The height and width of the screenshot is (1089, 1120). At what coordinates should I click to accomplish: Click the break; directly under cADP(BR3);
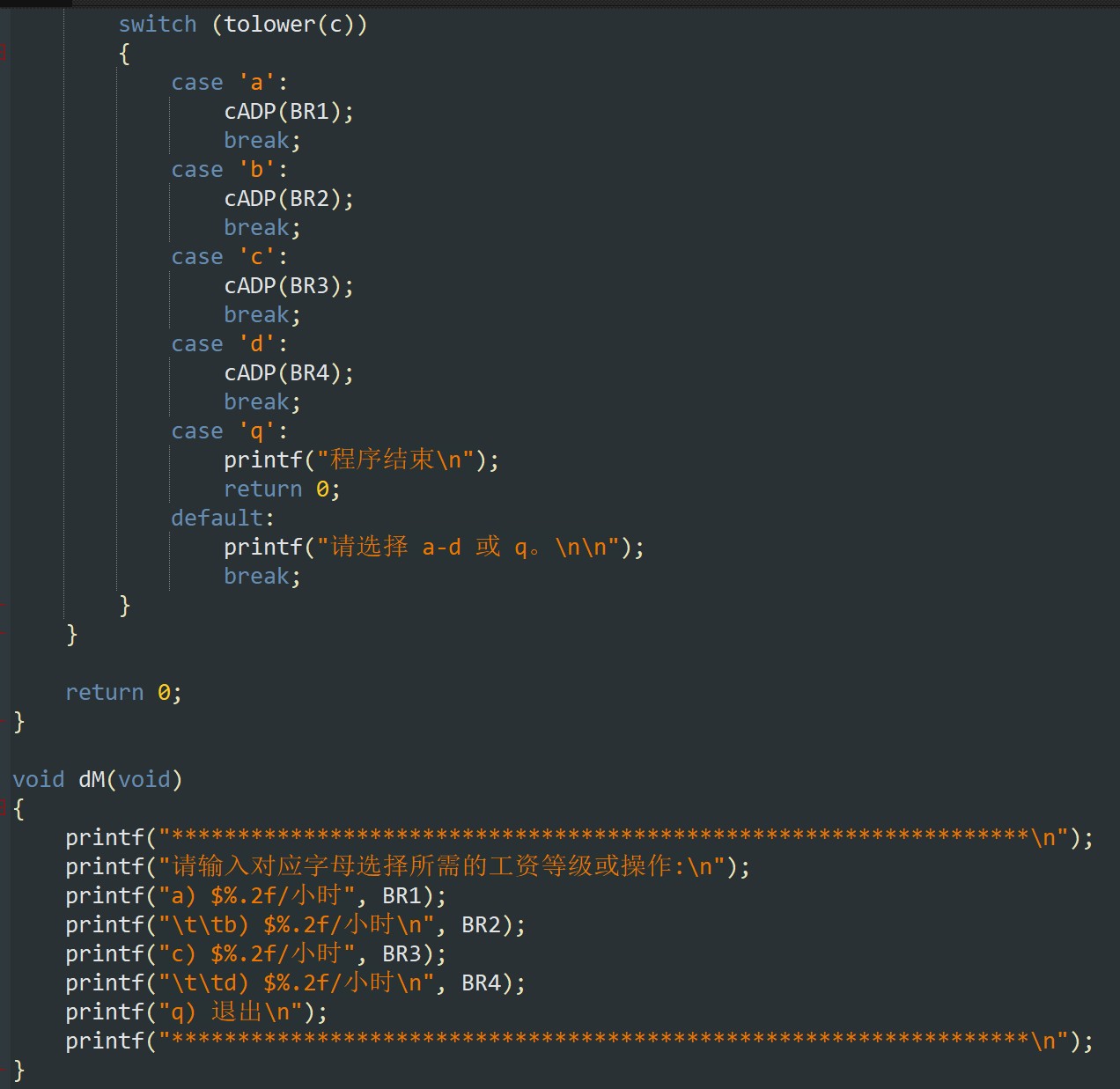point(262,315)
